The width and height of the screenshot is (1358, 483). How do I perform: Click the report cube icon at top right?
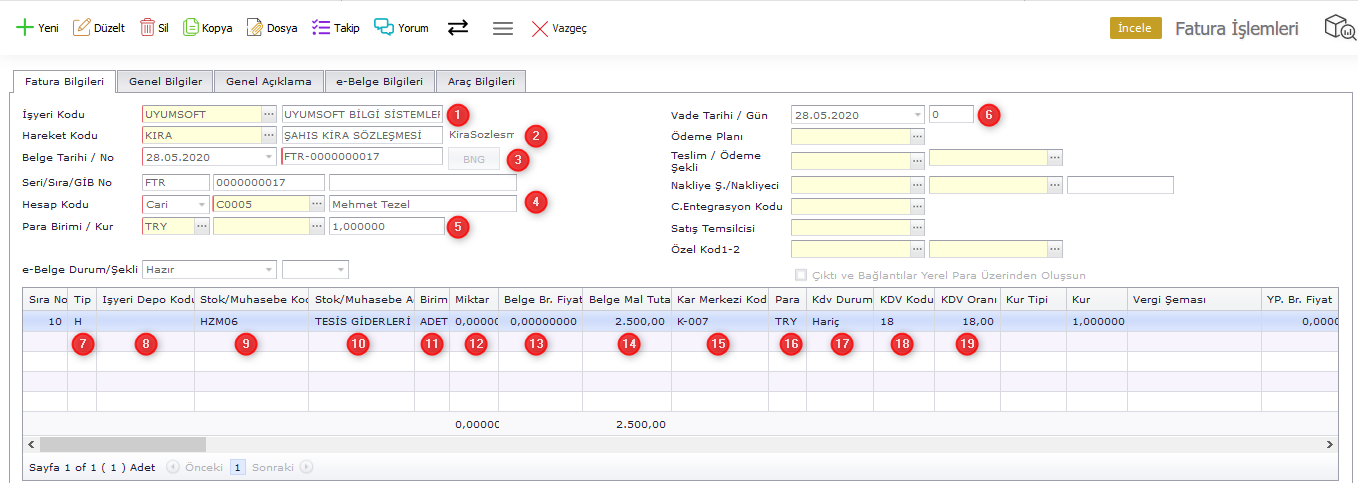click(1338, 28)
